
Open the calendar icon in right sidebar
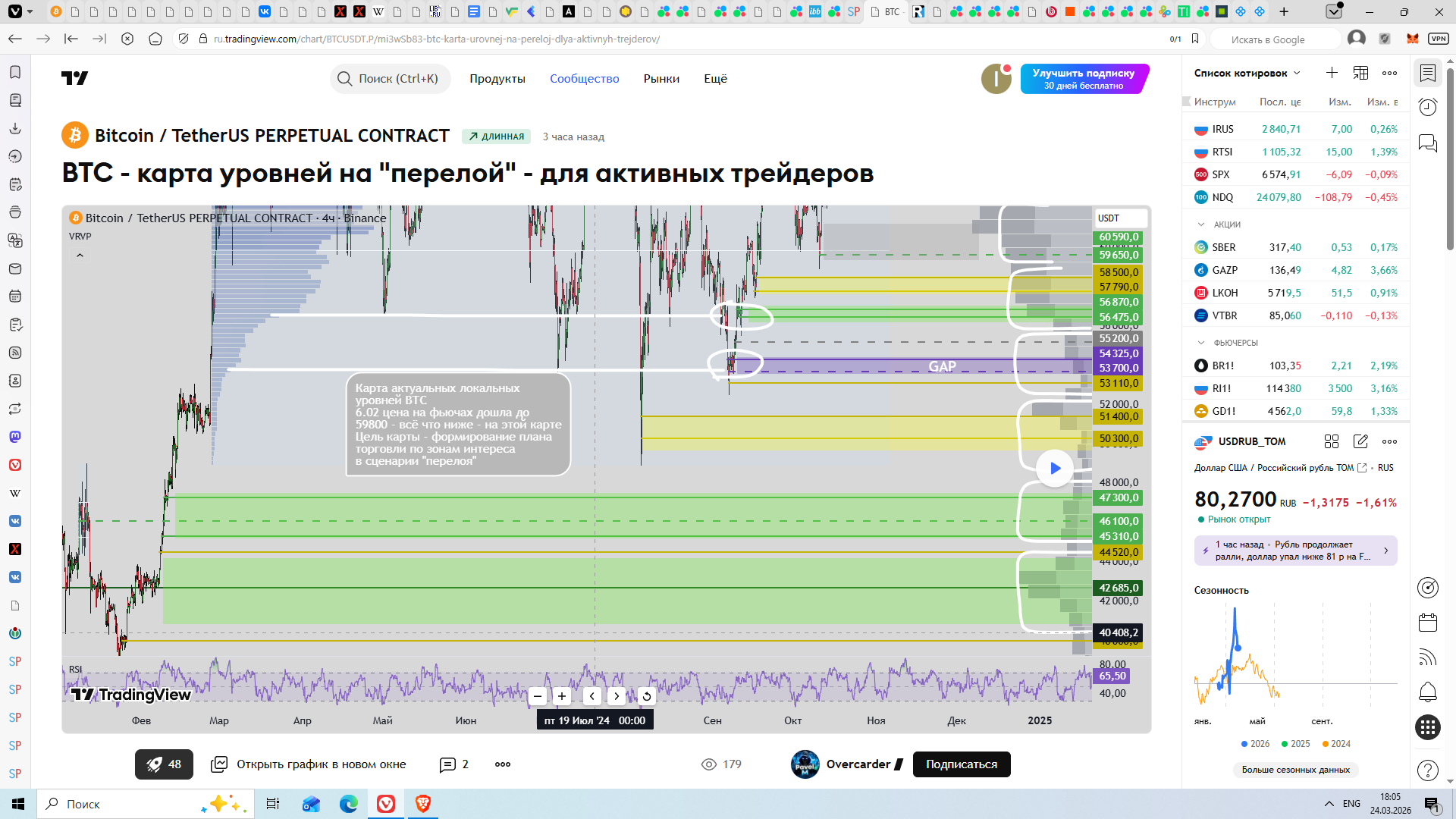click(x=1428, y=623)
